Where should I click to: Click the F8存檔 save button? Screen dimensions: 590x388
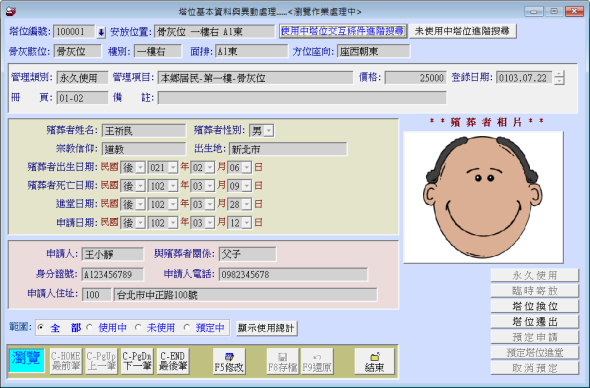tap(283, 361)
